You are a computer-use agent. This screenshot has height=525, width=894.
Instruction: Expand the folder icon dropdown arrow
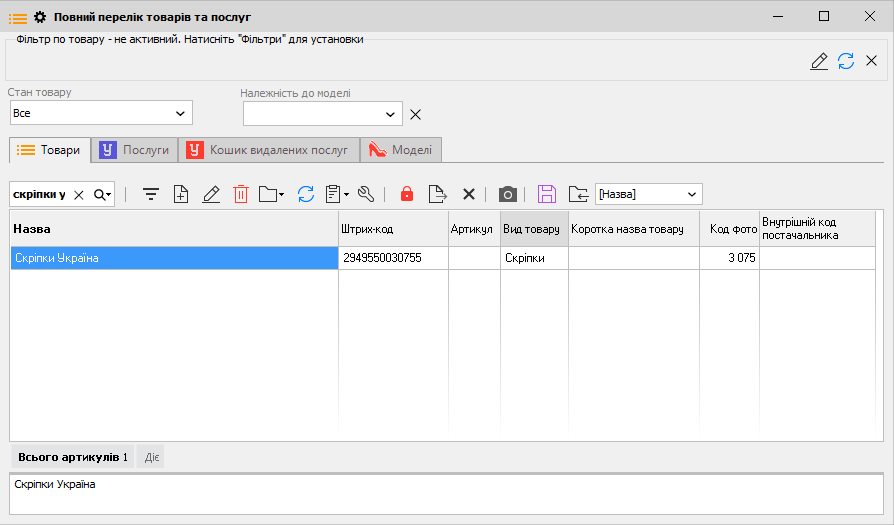point(282,195)
